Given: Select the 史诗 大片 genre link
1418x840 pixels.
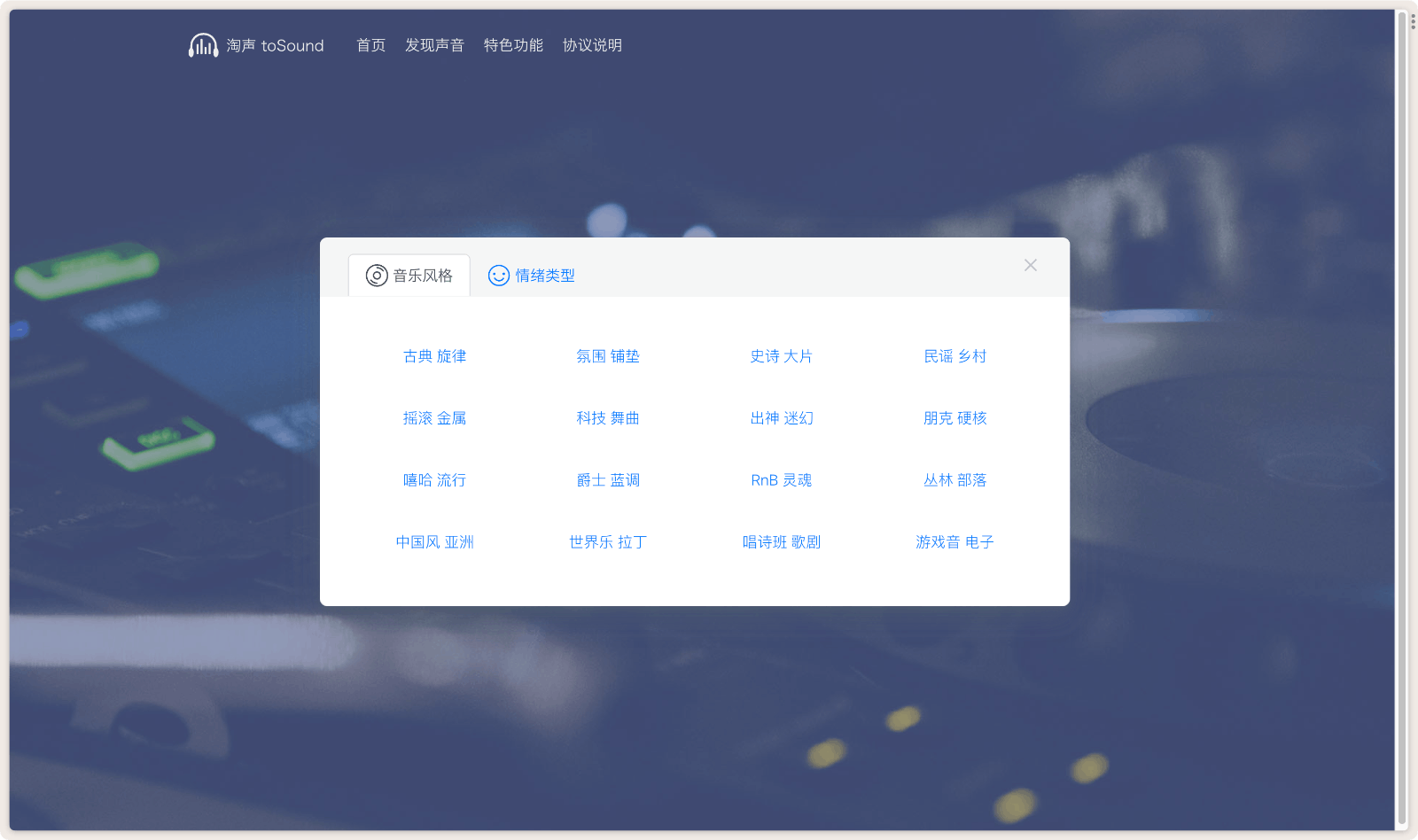Looking at the screenshot, I should coord(781,356).
